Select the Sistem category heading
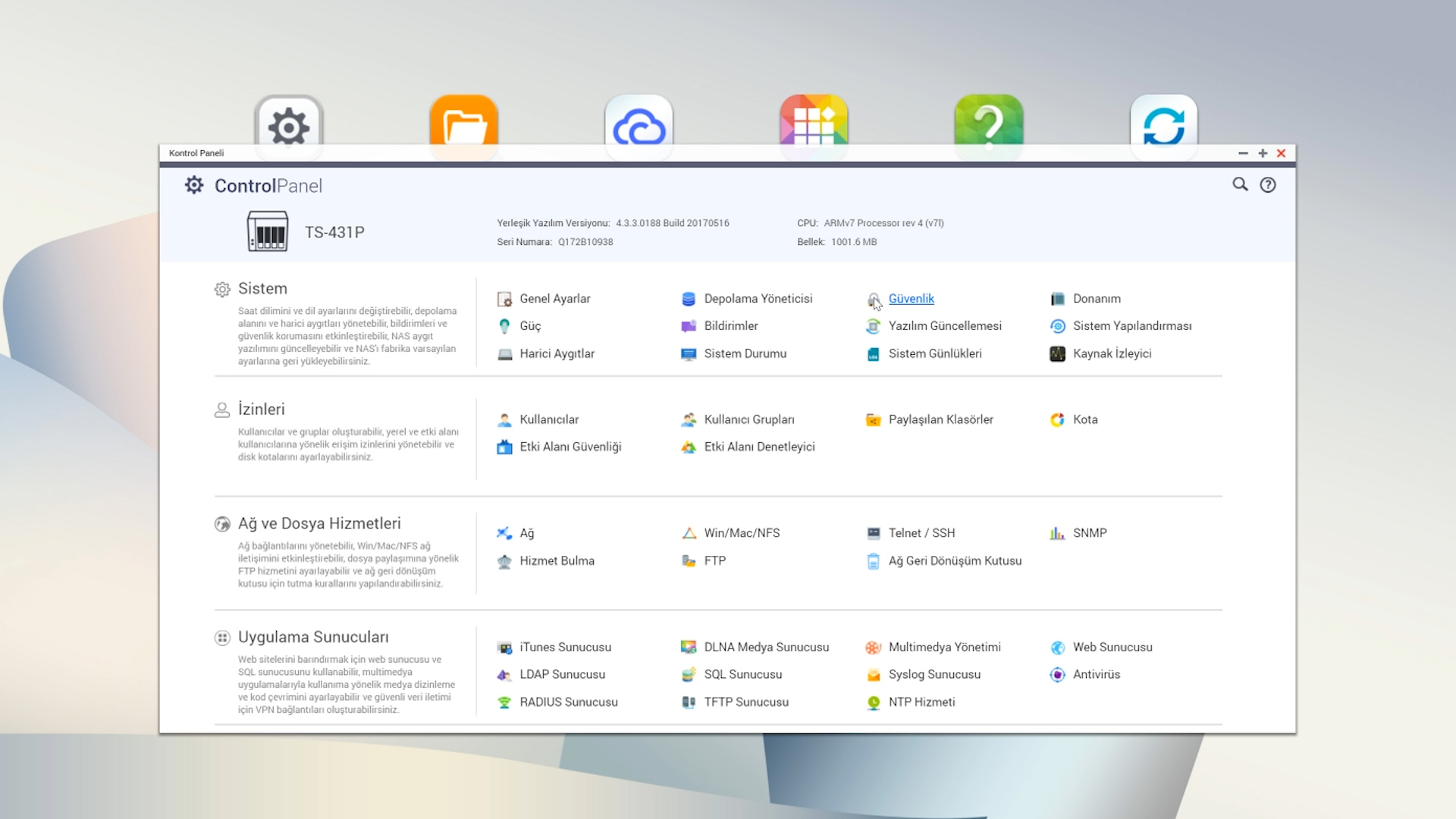The height and width of the screenshot is (819, 1456). coord(262,289)
